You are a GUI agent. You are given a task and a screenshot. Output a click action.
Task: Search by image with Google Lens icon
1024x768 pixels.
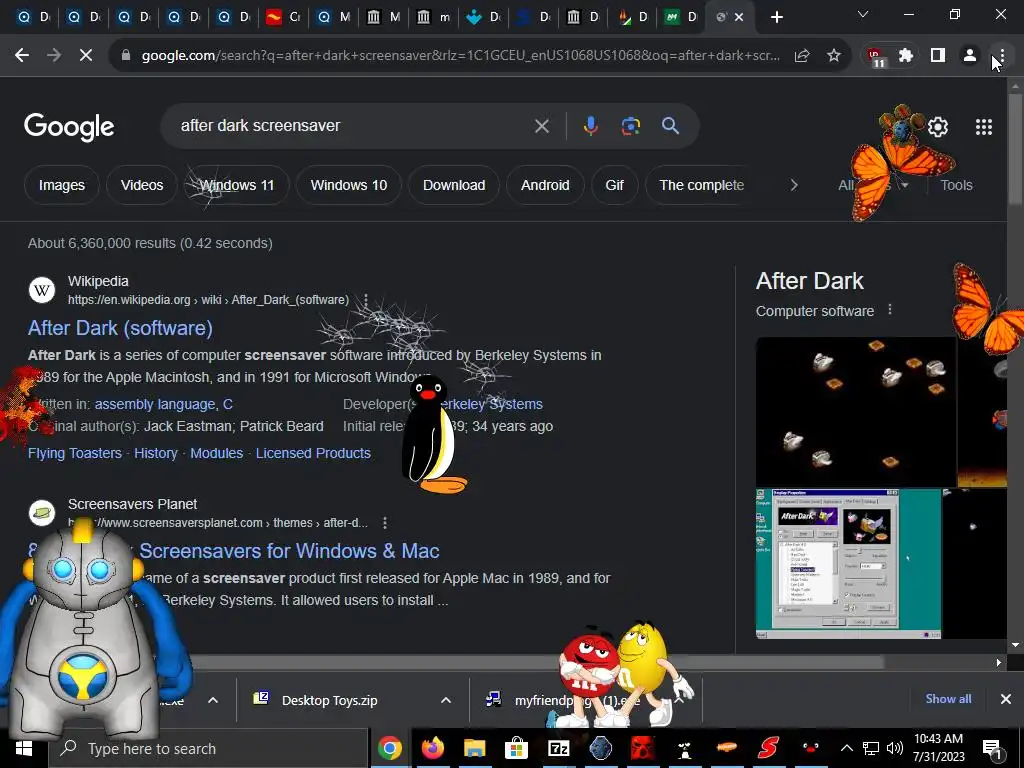click(630, 125)
